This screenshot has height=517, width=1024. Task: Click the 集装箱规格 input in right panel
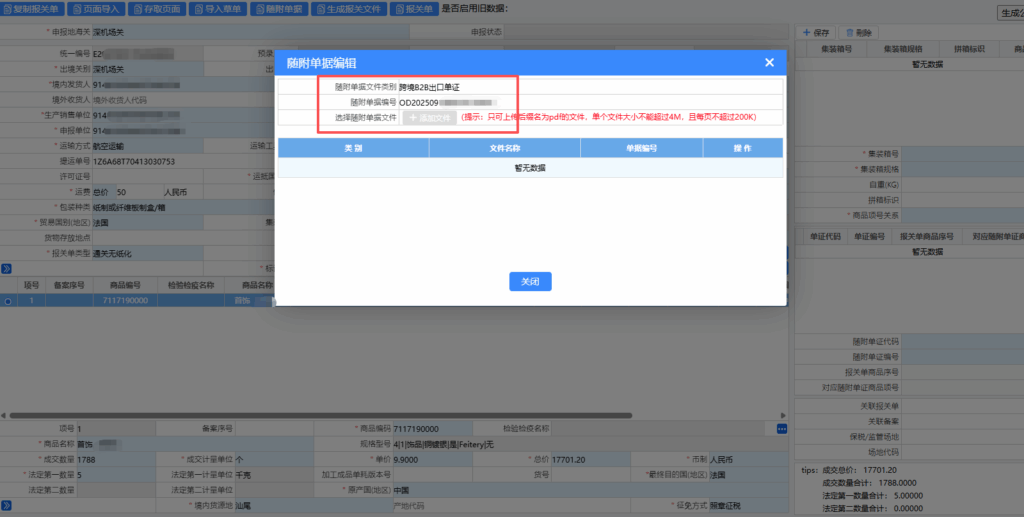[x=962, y=170]
